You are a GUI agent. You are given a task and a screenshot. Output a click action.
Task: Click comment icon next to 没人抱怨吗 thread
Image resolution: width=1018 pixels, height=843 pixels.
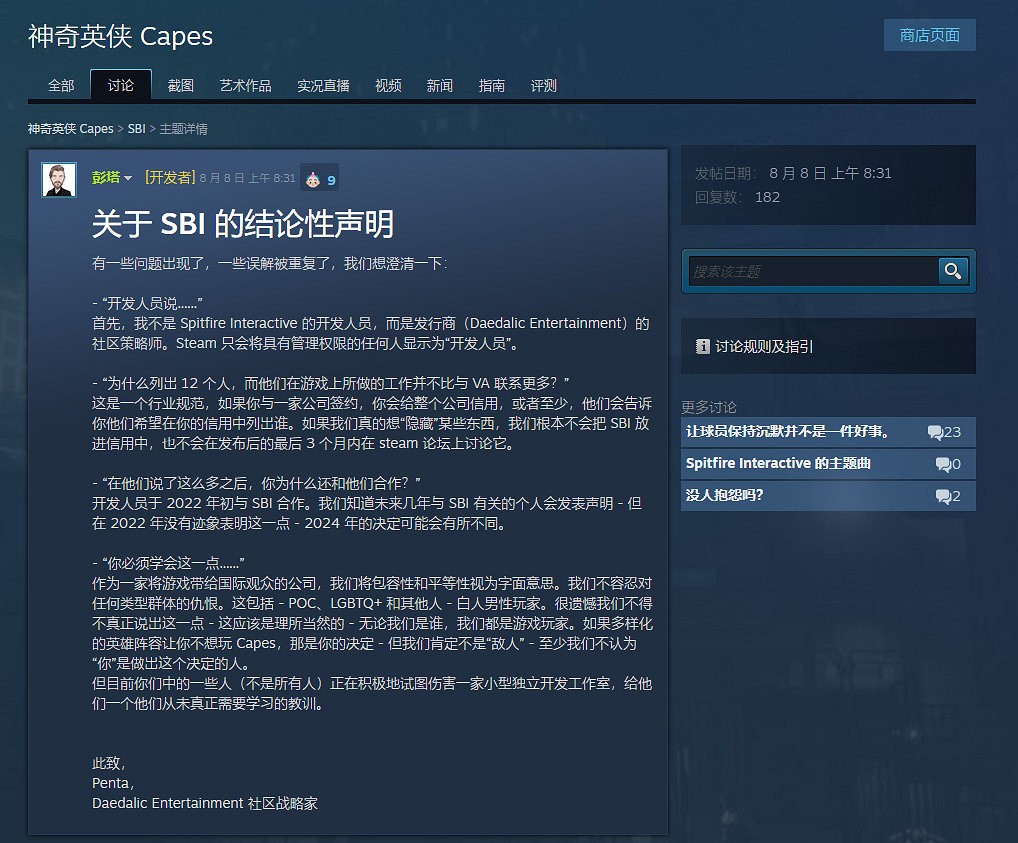click(x=943, y=494)
